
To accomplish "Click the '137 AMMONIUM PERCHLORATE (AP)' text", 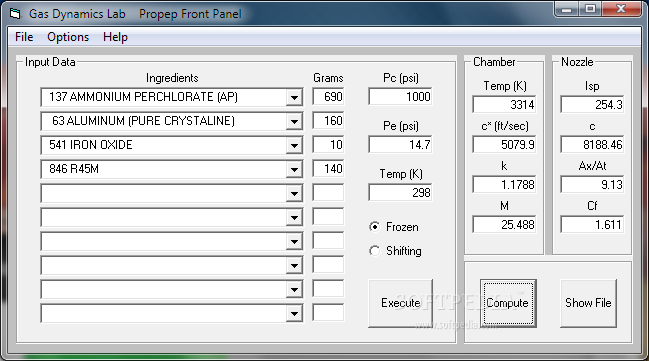I will click(143, 97).
